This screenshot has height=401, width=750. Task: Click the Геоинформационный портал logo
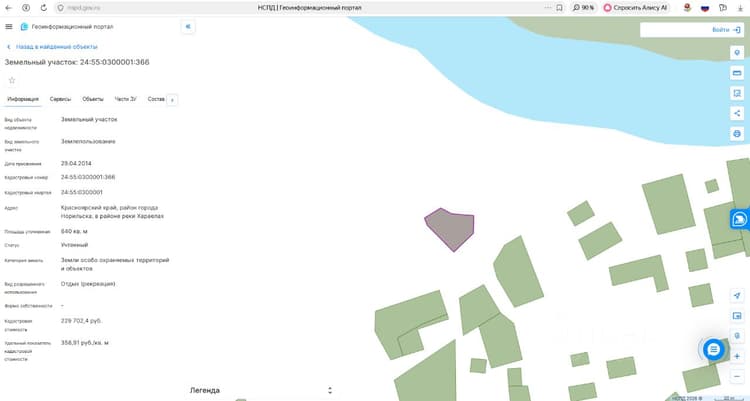[67, 27]
